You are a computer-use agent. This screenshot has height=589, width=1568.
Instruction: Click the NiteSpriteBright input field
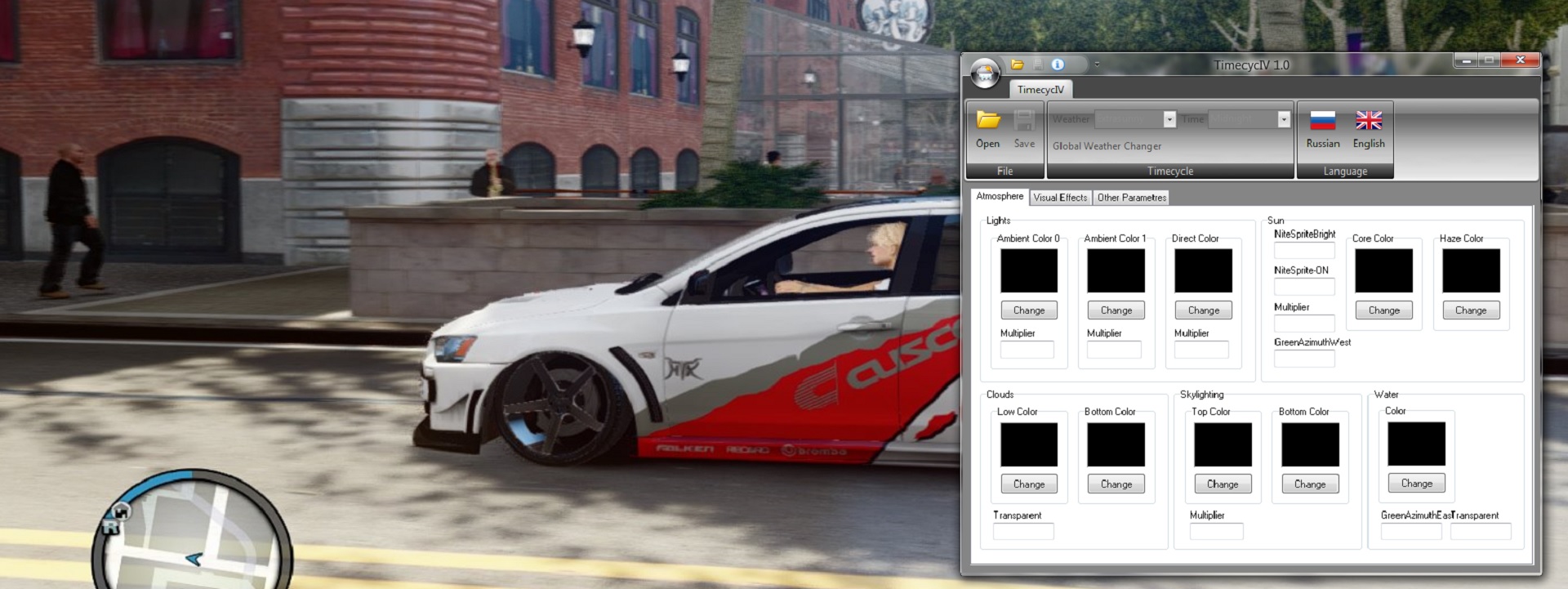pyautogui.click(x=1304, y=251)
